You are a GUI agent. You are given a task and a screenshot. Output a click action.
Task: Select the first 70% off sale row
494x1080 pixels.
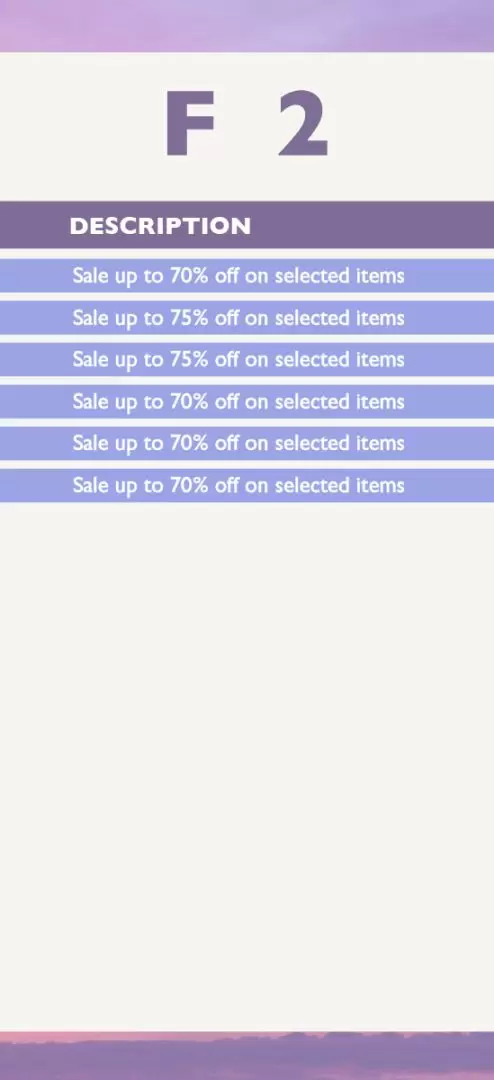pyautogui.click(x=247, y=276)
